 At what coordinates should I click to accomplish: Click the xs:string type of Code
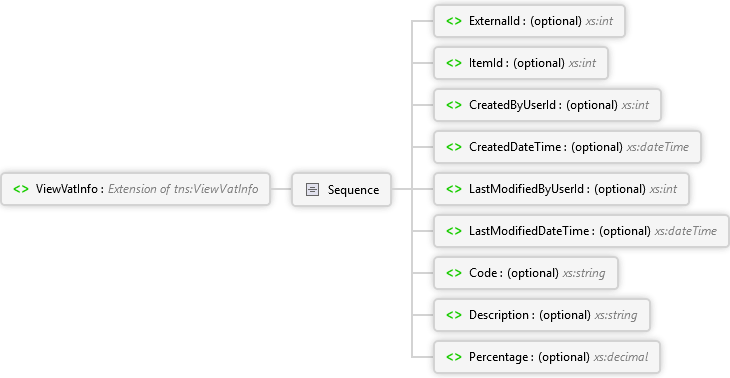pos(584,273)
